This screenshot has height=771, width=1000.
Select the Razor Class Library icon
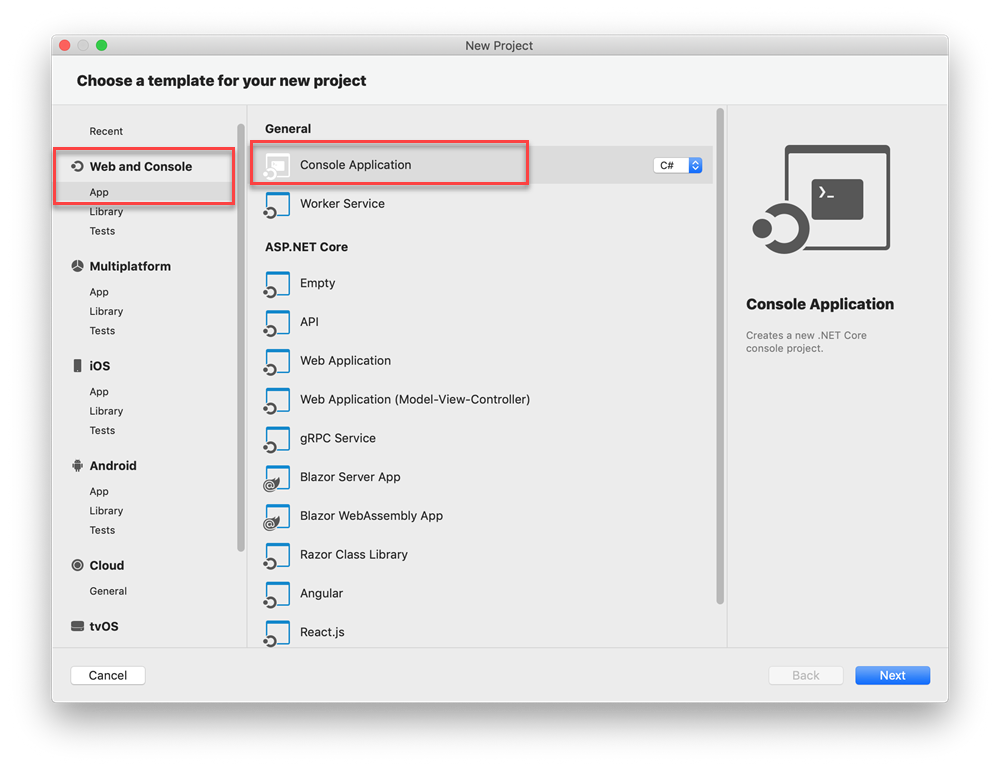(x=277, y=555)
